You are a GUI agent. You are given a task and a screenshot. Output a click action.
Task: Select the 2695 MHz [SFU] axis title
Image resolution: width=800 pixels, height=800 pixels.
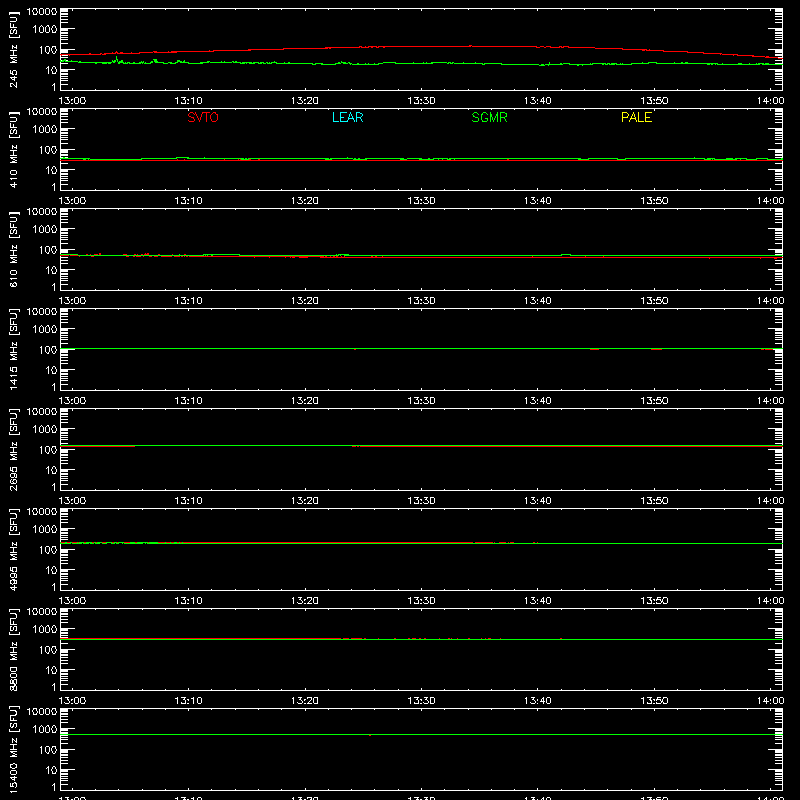pyautogui.click(x=13, y=450)
